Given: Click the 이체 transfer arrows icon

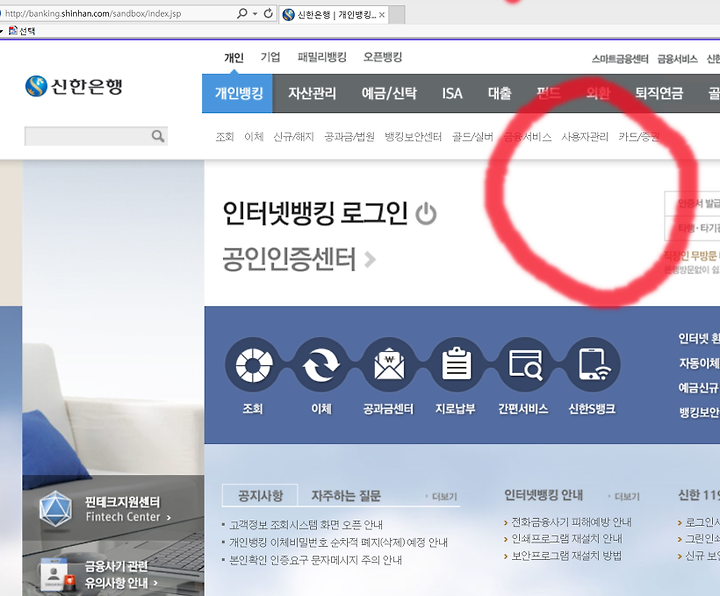Looking at the screenshot, I should click(321, 365).
